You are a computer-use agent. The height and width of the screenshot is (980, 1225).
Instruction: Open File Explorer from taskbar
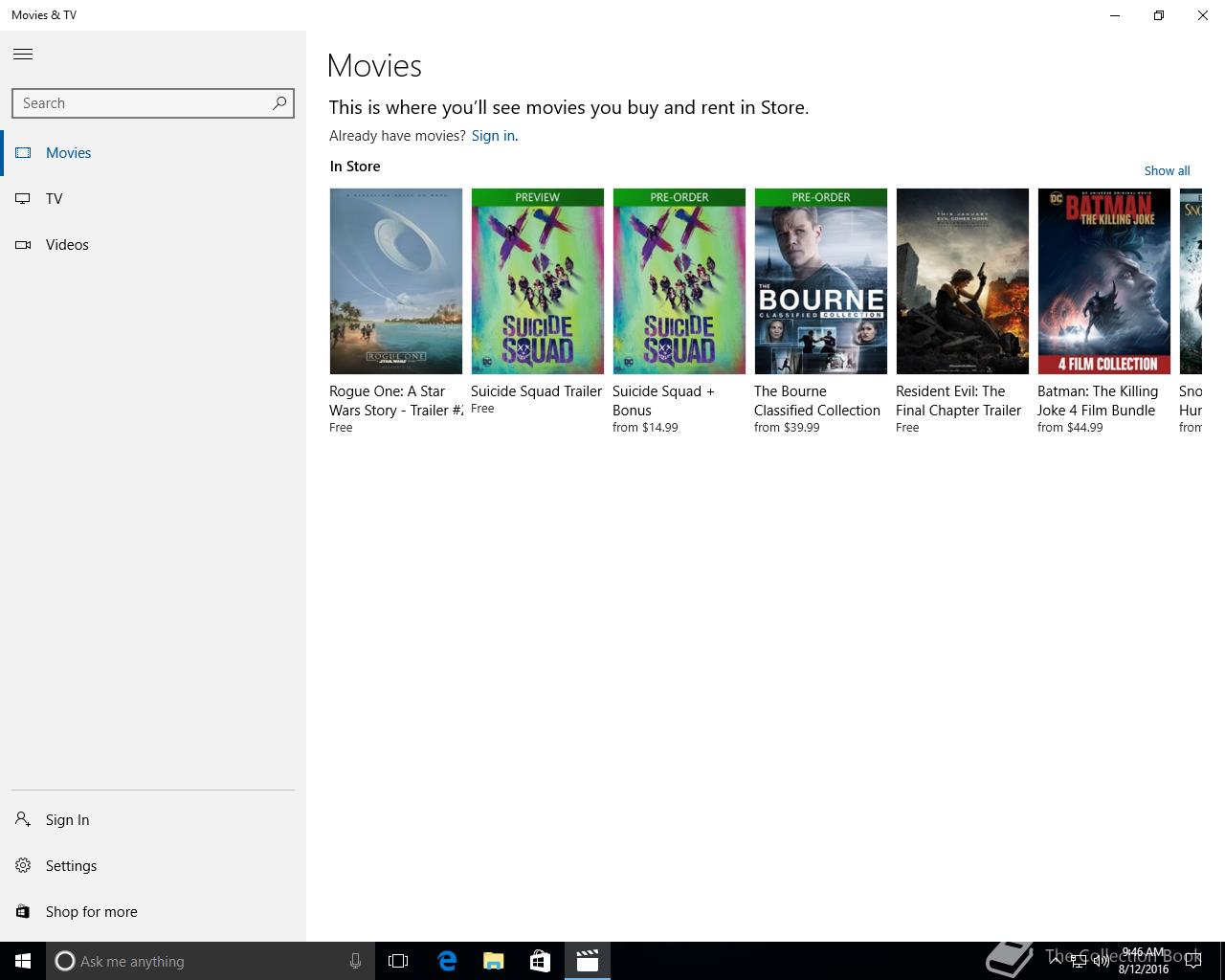[x=494, y=961]
